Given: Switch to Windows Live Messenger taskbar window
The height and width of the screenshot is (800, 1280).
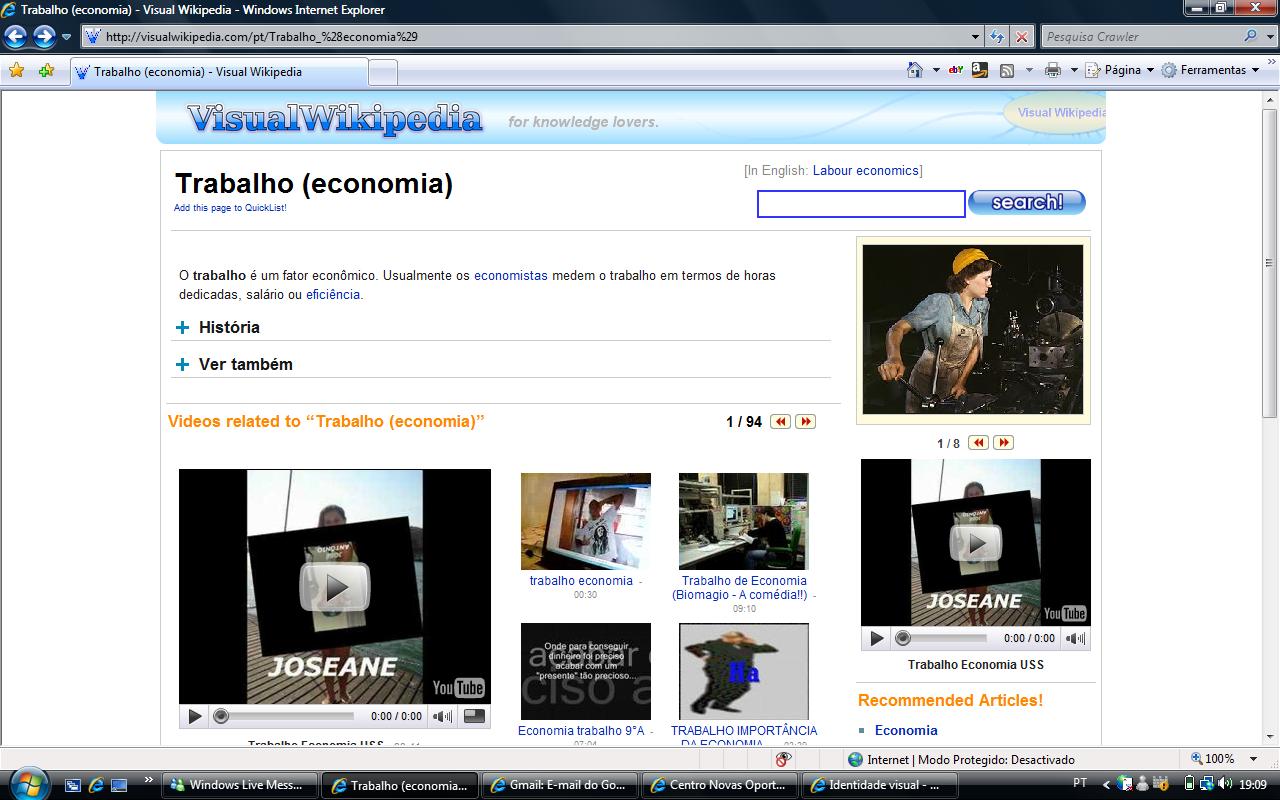Looking at the screenshot, I should [240, 785].
